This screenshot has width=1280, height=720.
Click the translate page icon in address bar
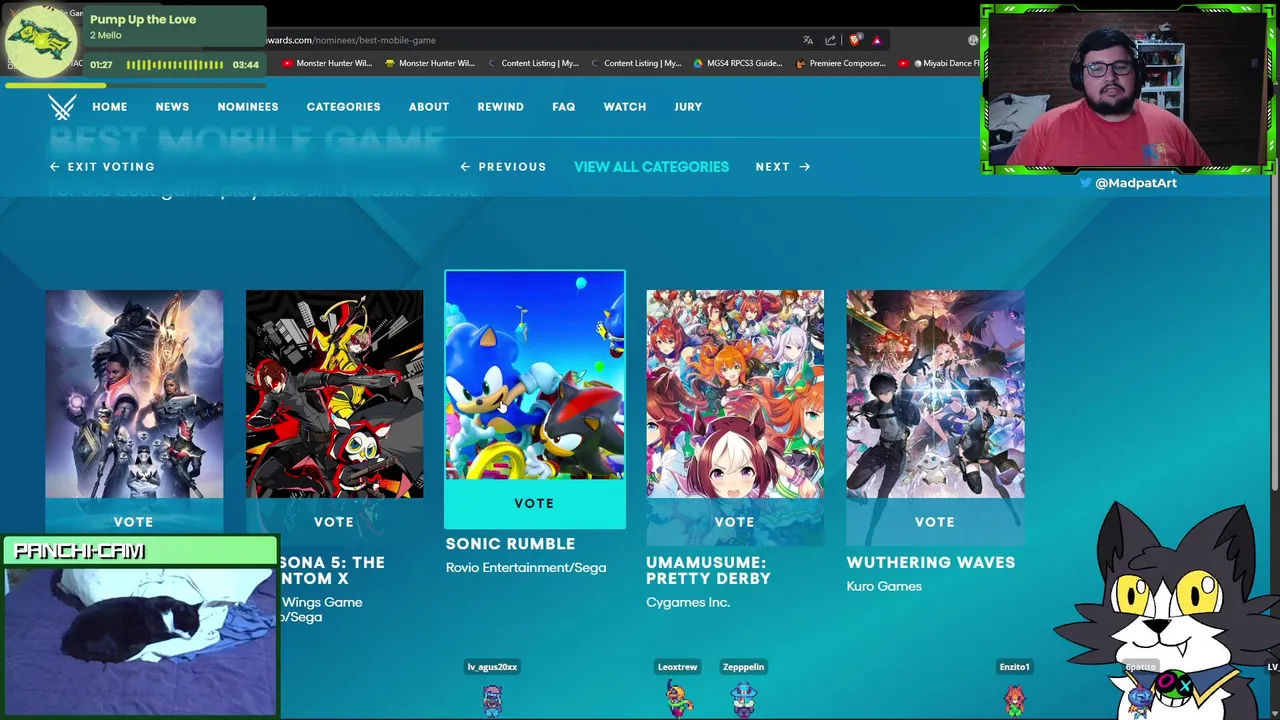[x=807, y=40]
